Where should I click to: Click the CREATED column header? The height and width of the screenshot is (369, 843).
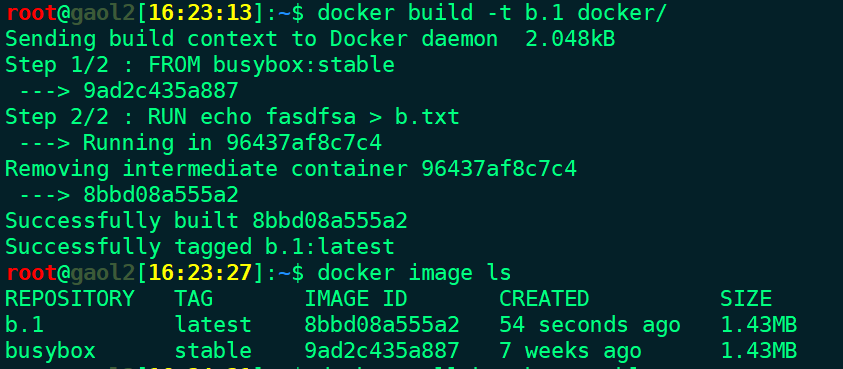[x=544, y=299]
